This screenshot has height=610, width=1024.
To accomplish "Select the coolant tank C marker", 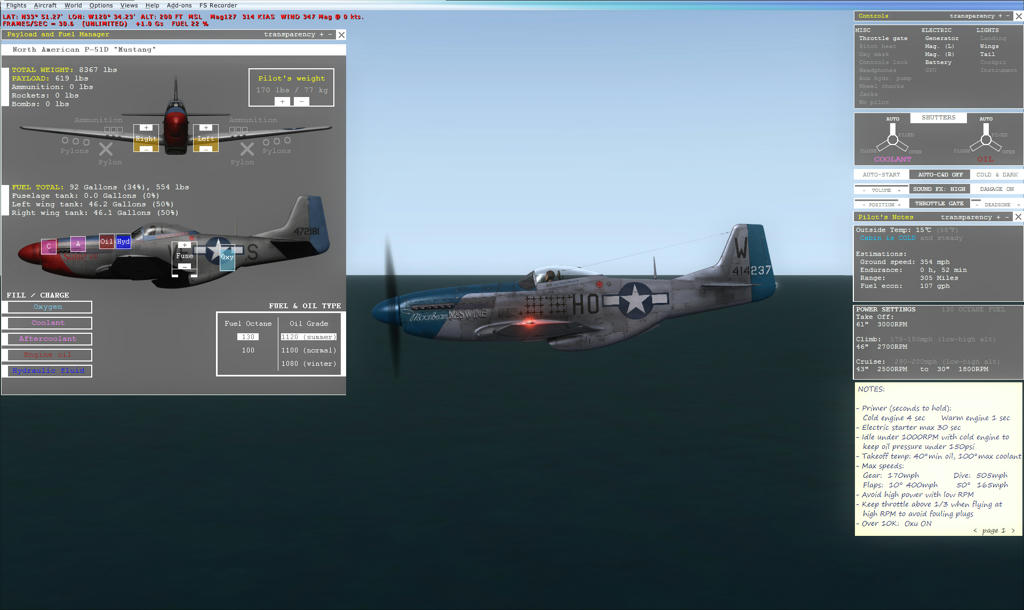I will pos(48,246).
